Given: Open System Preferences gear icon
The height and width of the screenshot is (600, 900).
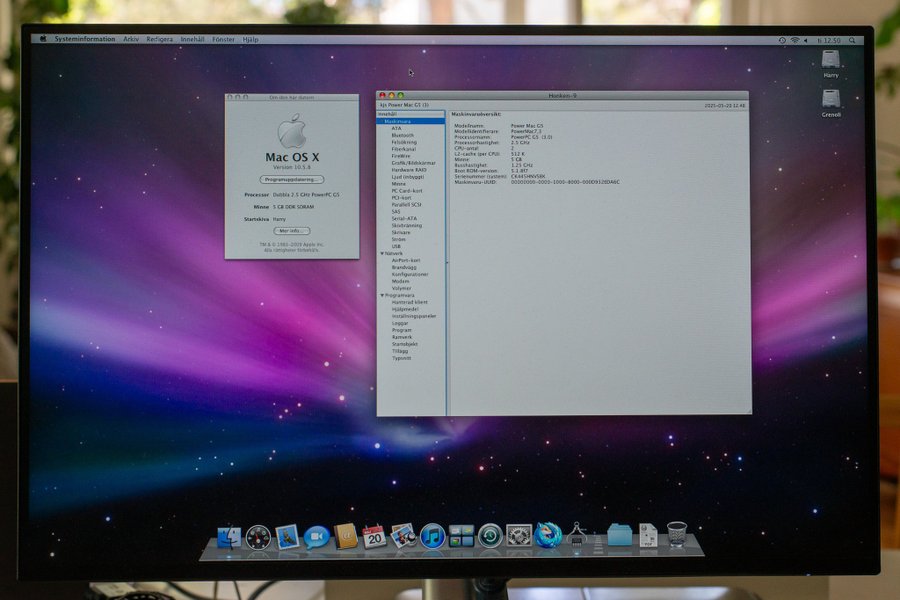Looking at the screenshot, I should point(519,536).
